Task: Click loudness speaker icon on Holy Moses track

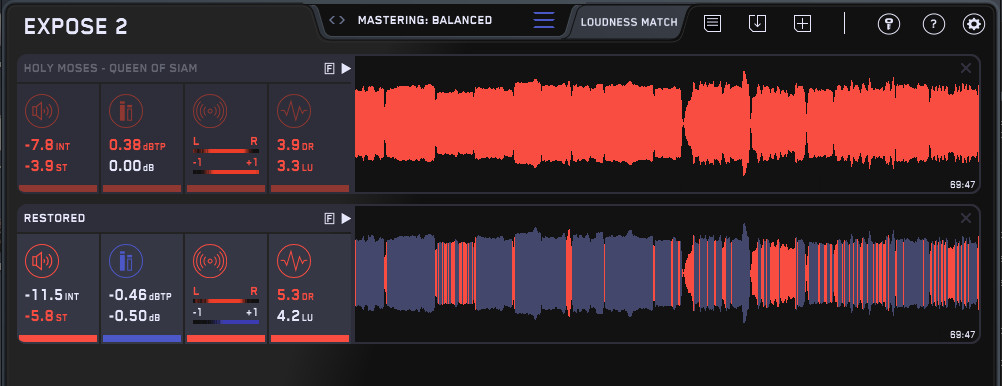Action: point(42,111)
